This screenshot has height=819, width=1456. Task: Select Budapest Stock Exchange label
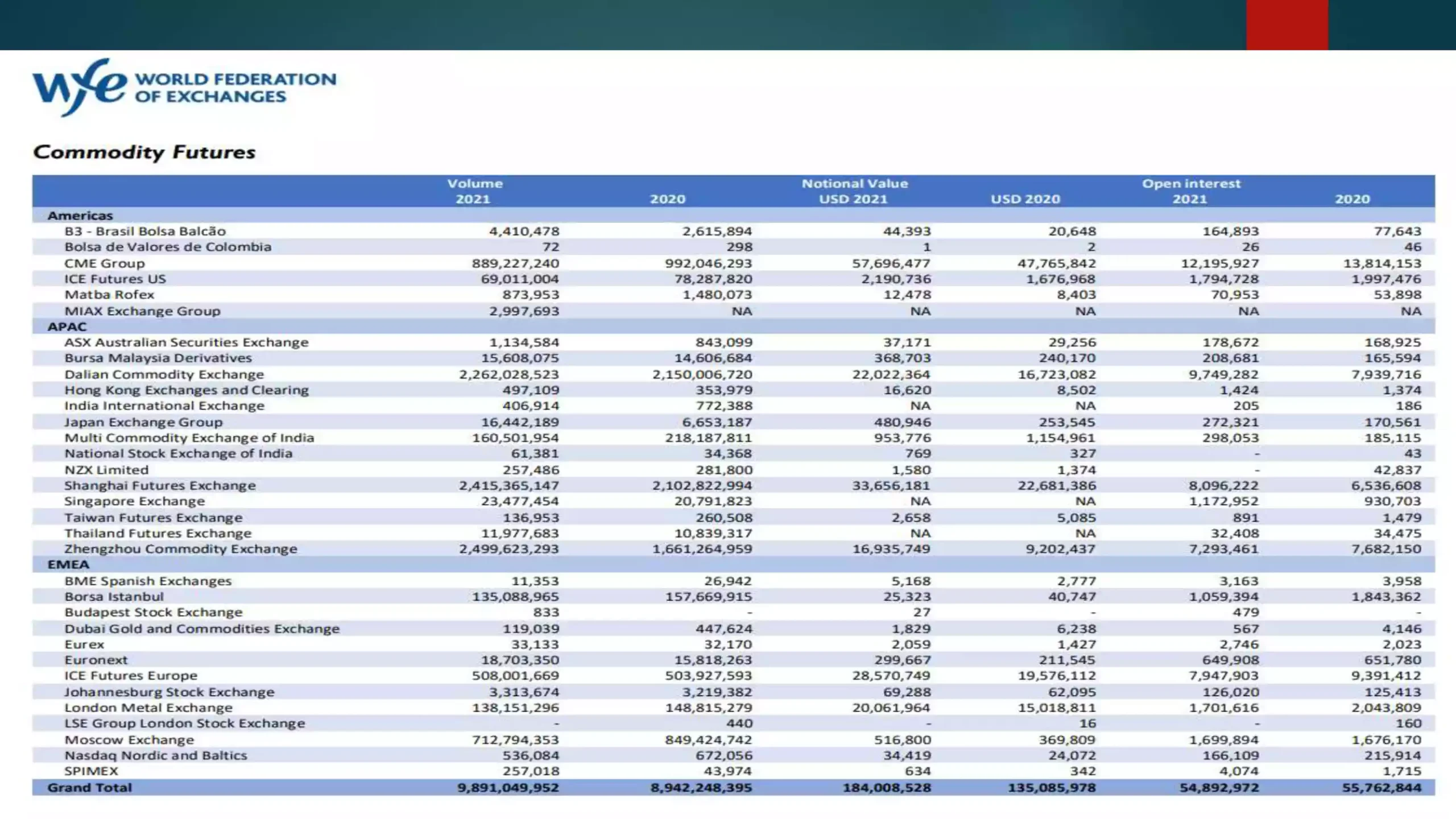[153, 613]
